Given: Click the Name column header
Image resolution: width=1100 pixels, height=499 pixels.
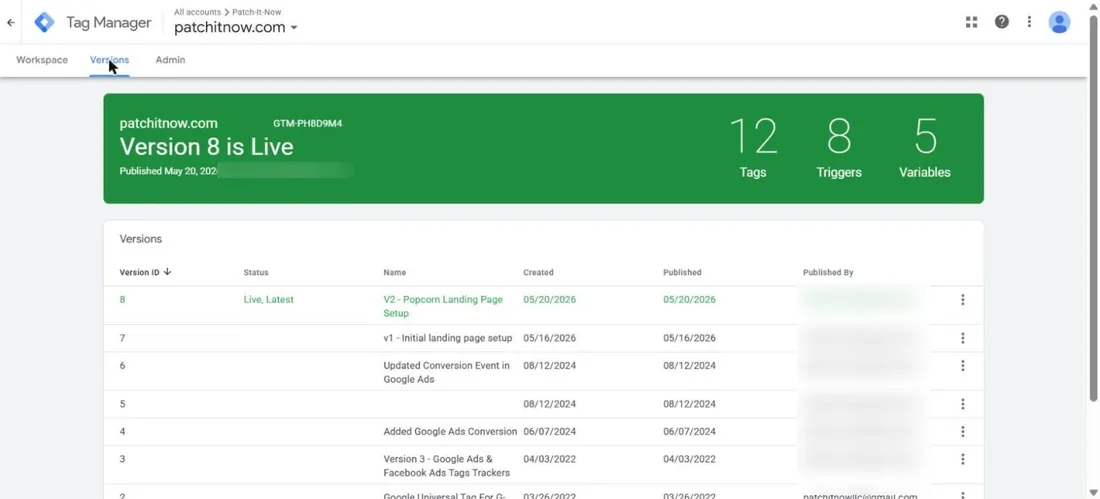Looking at the screenshot, I should click(x=394, y=272).
